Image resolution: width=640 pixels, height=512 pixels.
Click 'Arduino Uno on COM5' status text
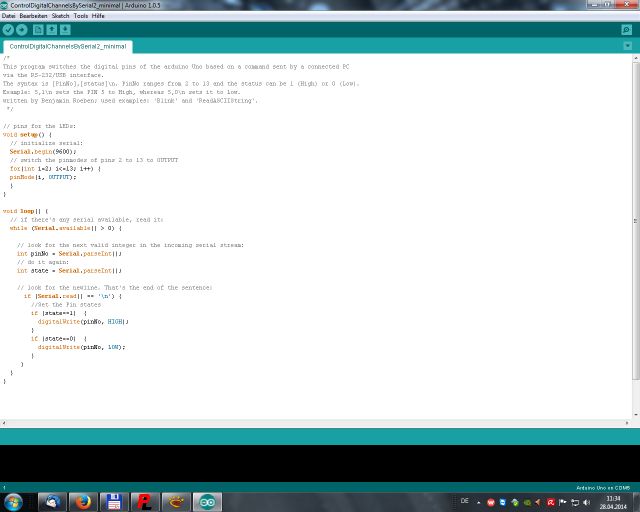tap(603, 488)
